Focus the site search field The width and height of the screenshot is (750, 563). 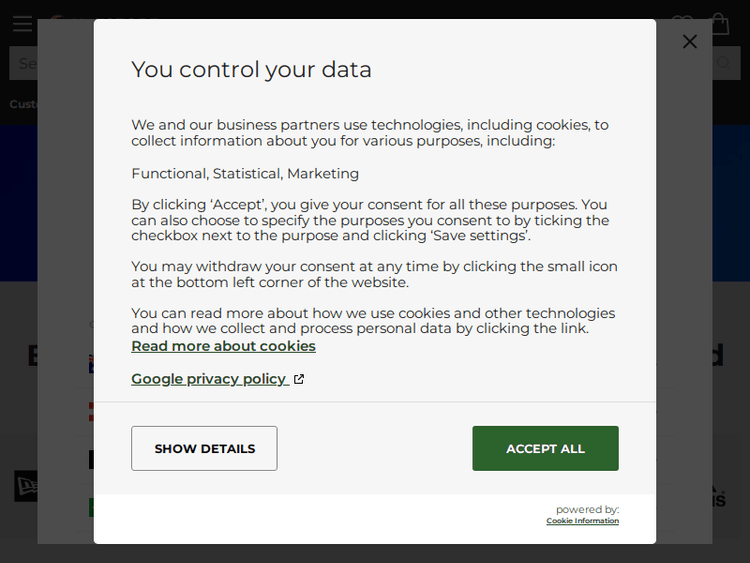pyautogui.click(x=24, y=64)
